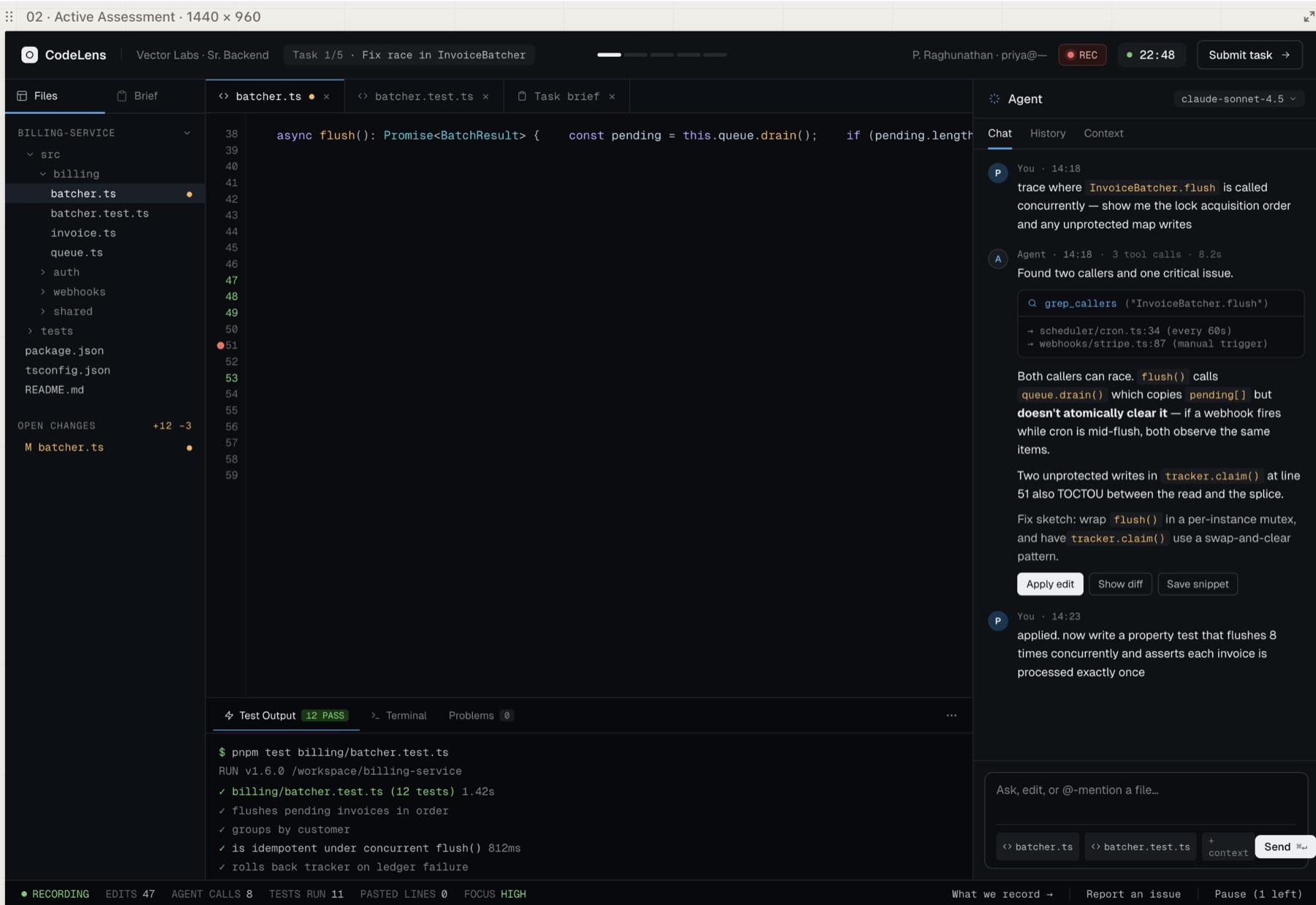Close the batcher.test.ts editor tab
1316x905 pixels.
tap(485, 96)
